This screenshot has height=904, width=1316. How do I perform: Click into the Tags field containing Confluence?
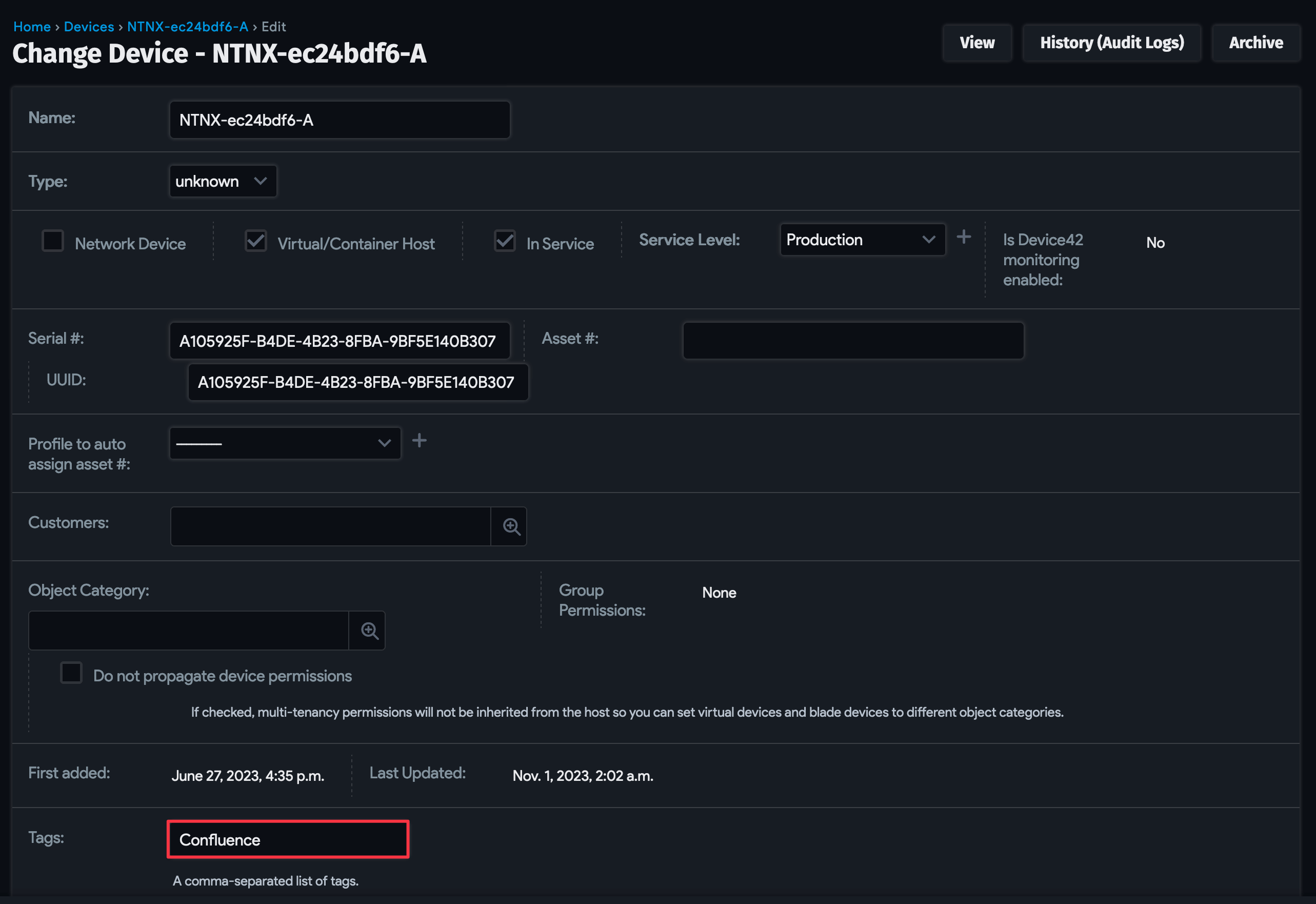[288, 839]
